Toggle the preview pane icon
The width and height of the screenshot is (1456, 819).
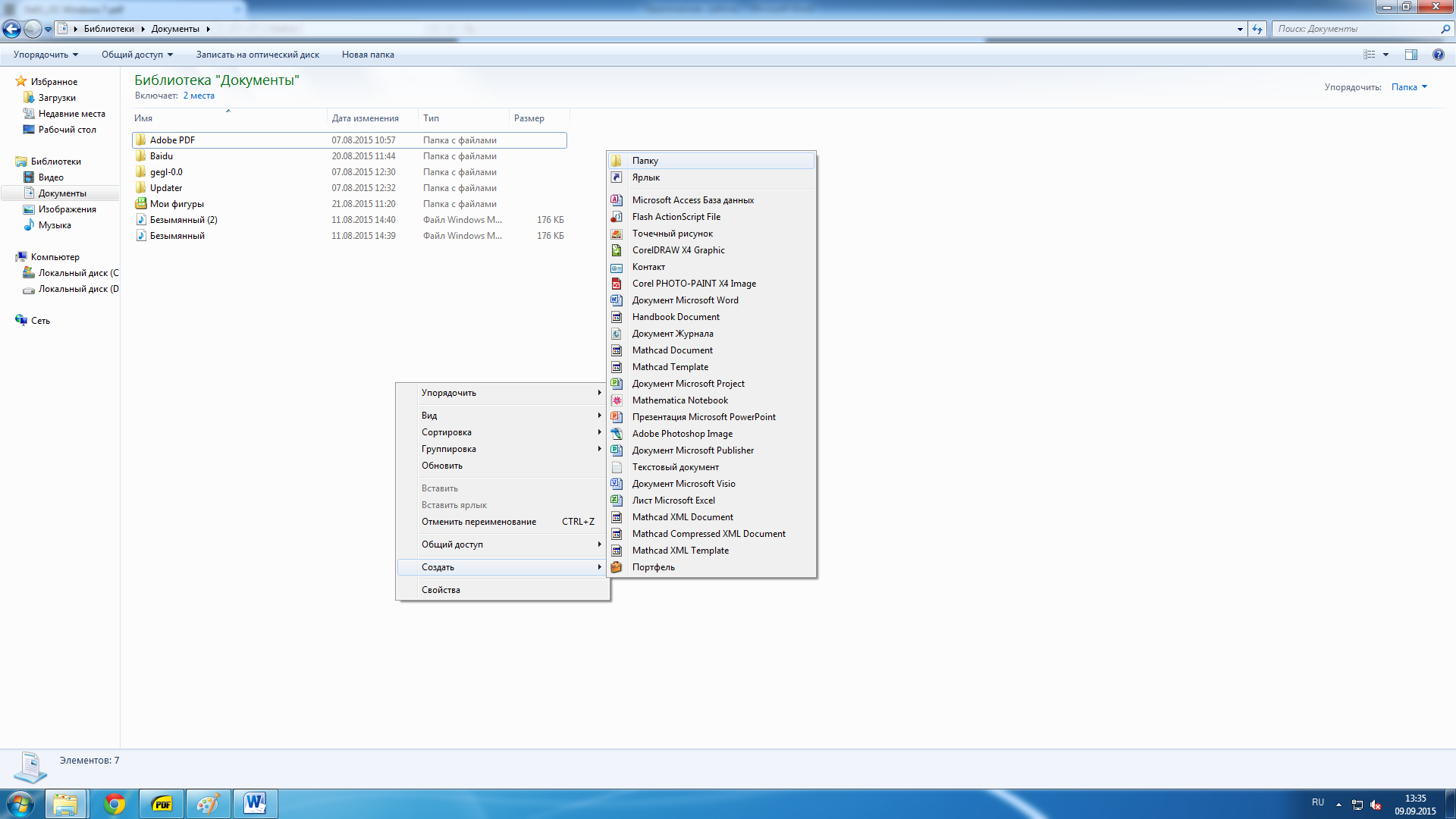(1410, 55)
